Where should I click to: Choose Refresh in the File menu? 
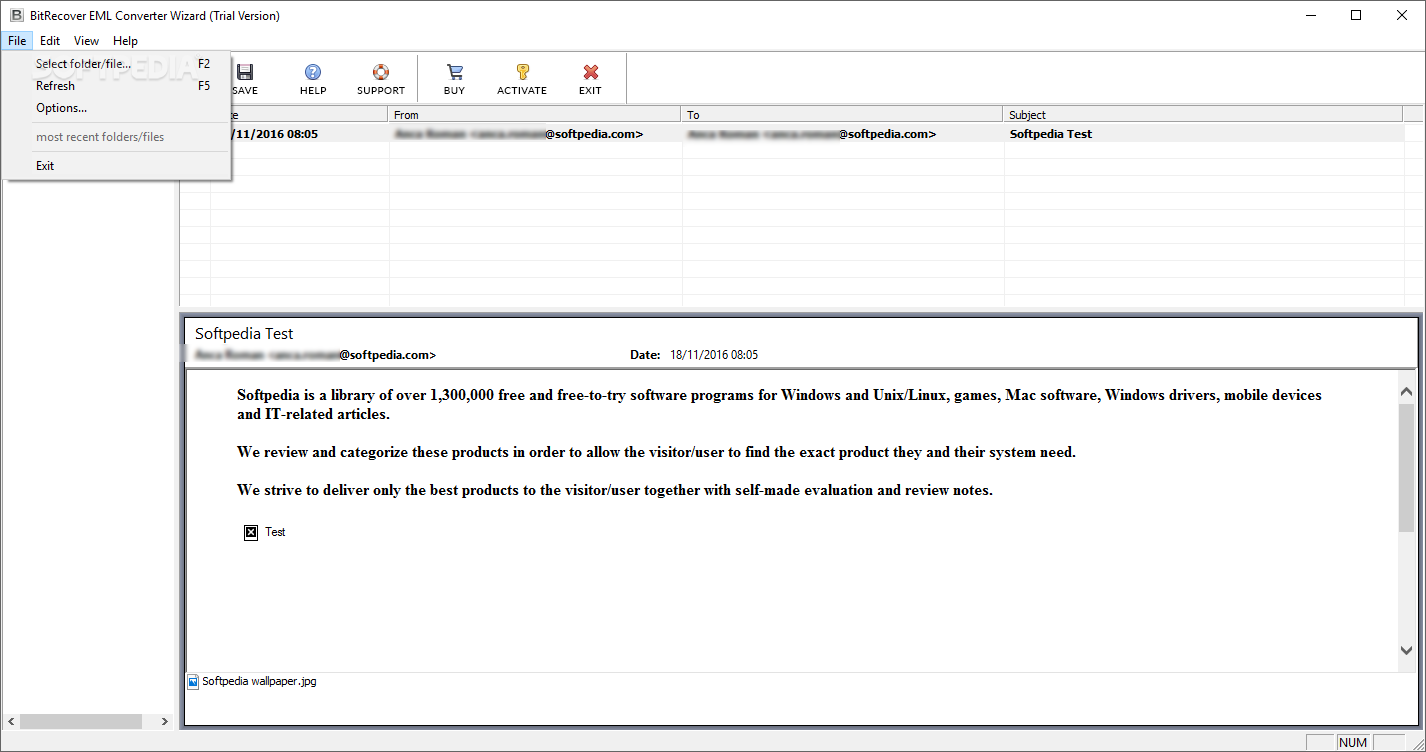117,86
